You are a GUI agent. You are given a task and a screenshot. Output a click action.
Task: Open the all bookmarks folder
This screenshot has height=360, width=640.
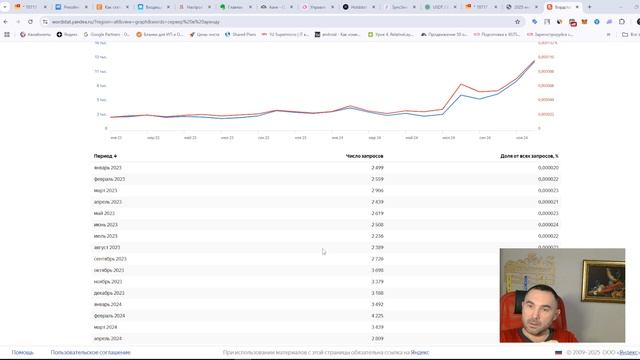630,35
